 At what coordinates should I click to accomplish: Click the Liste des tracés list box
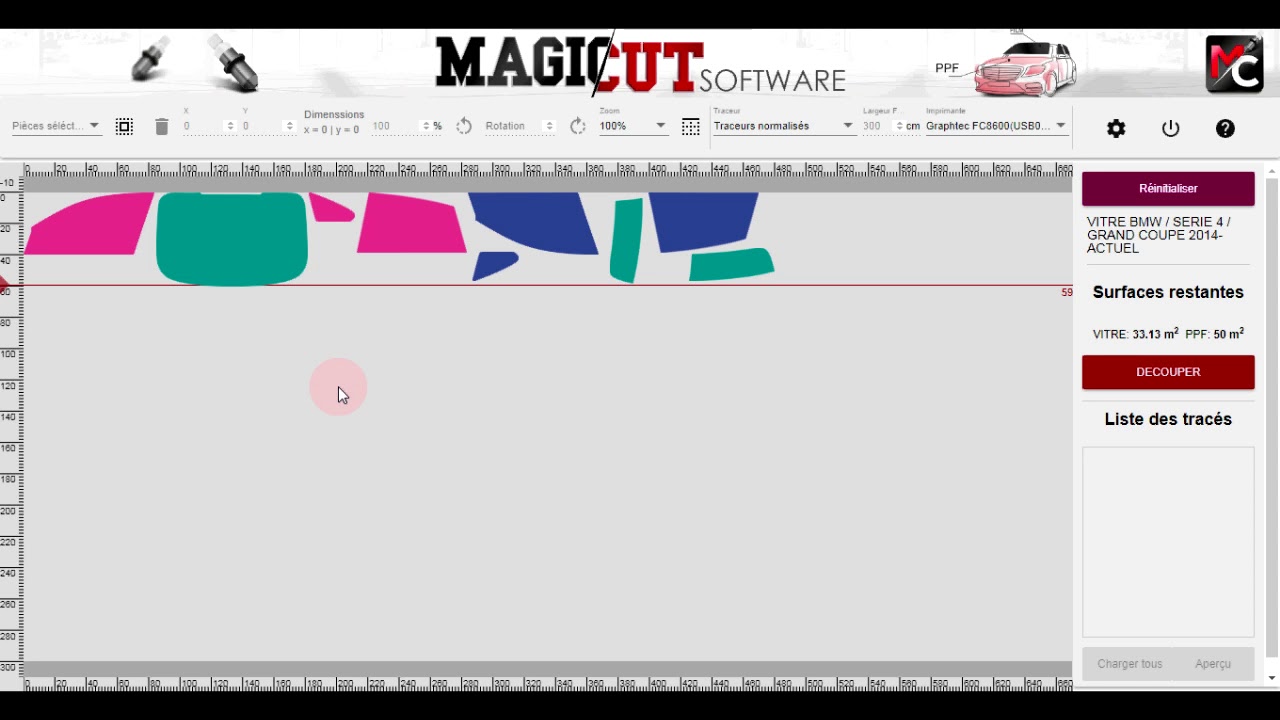click(x=1168, y=542)
